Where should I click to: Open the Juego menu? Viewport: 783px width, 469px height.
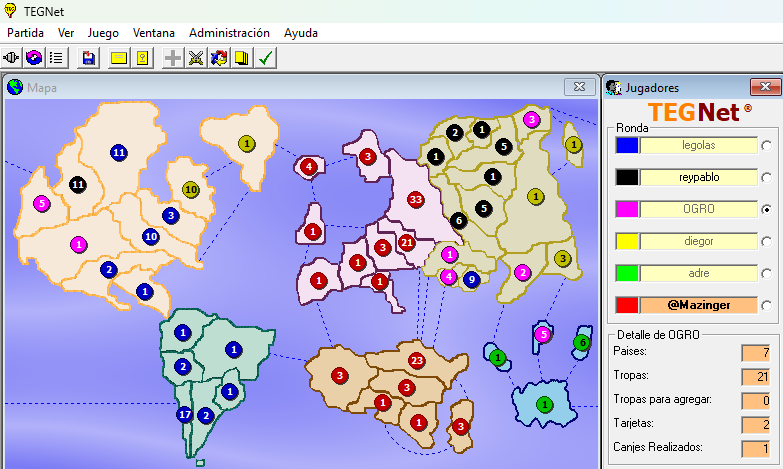pyautogui.click(x=103, y=32)
